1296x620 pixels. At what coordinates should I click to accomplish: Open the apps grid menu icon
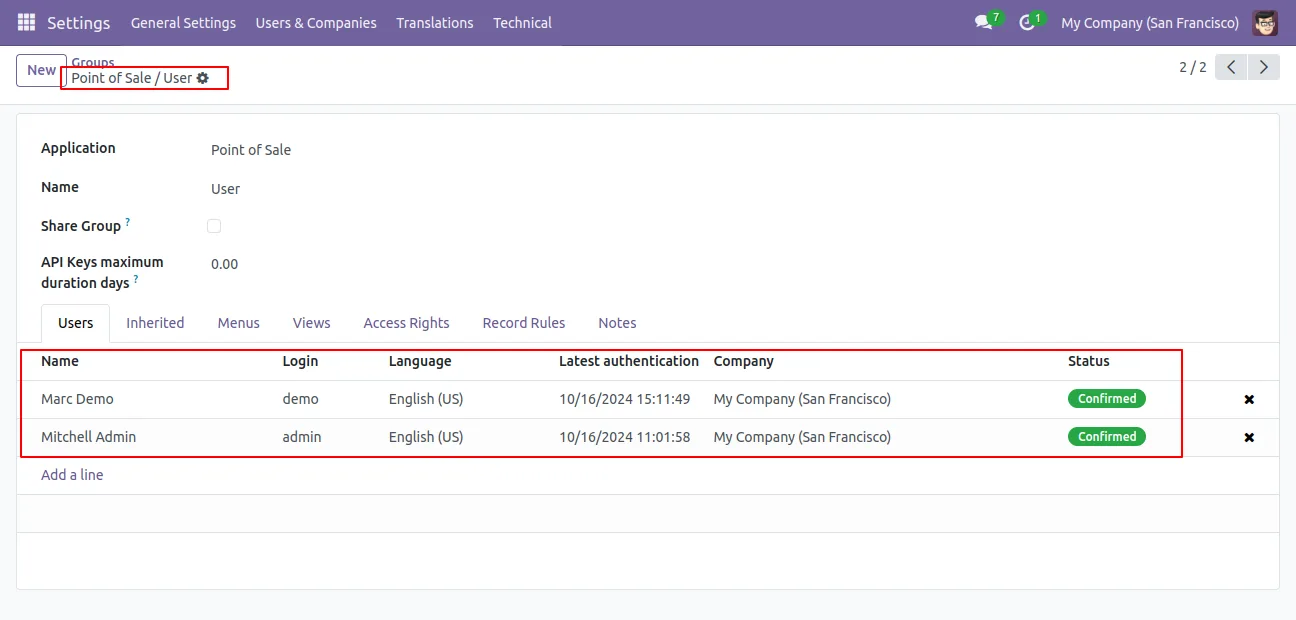[26, 22]
